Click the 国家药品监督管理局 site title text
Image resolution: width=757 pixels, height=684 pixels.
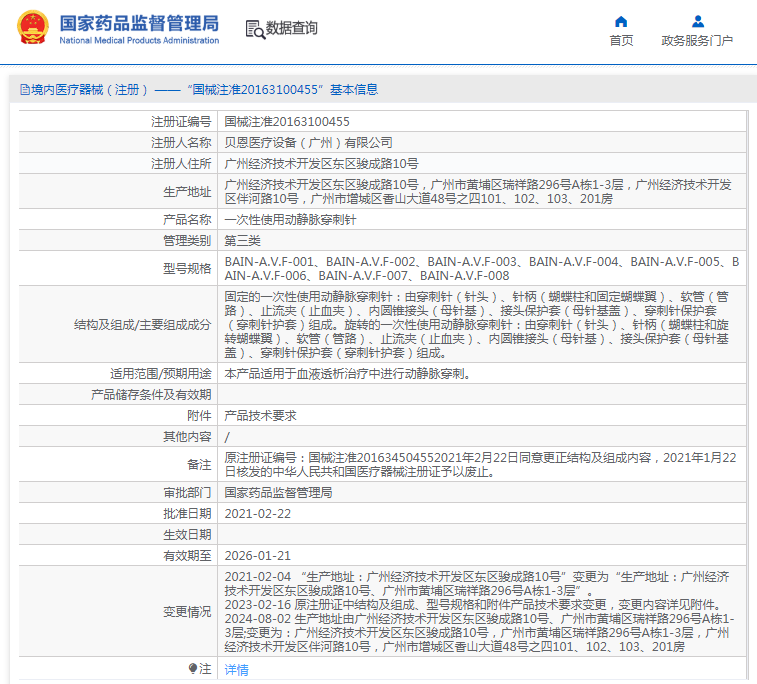[x=139, y=24]
